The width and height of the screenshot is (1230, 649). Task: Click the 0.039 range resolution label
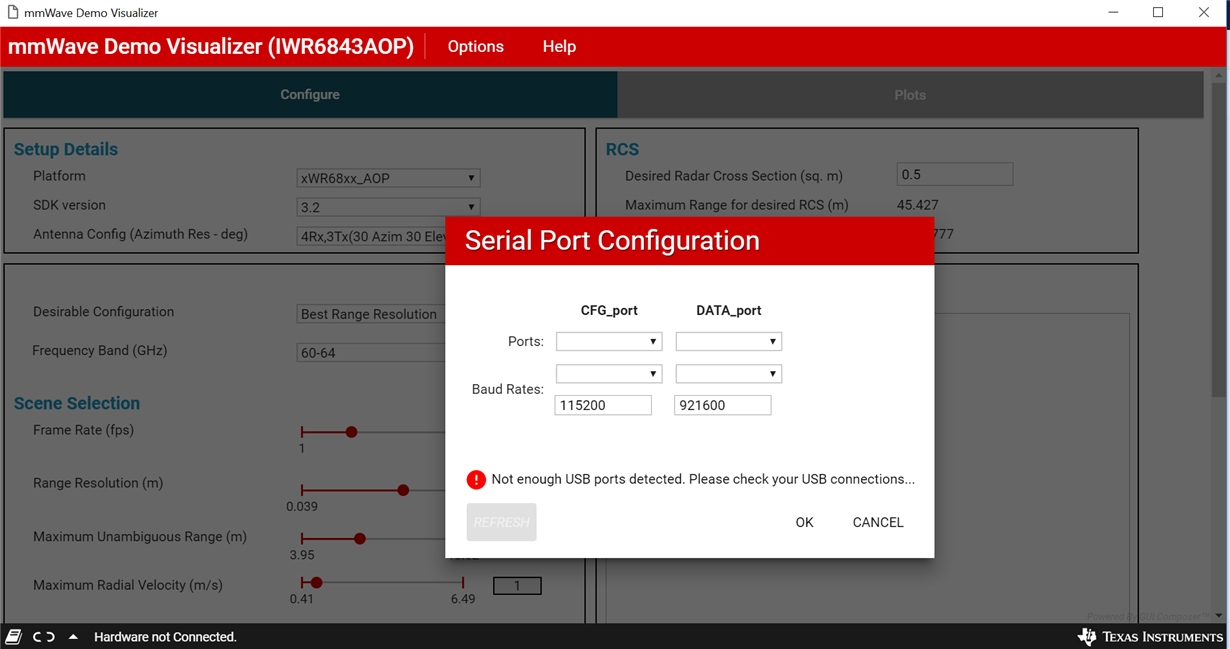pos(302,506)
